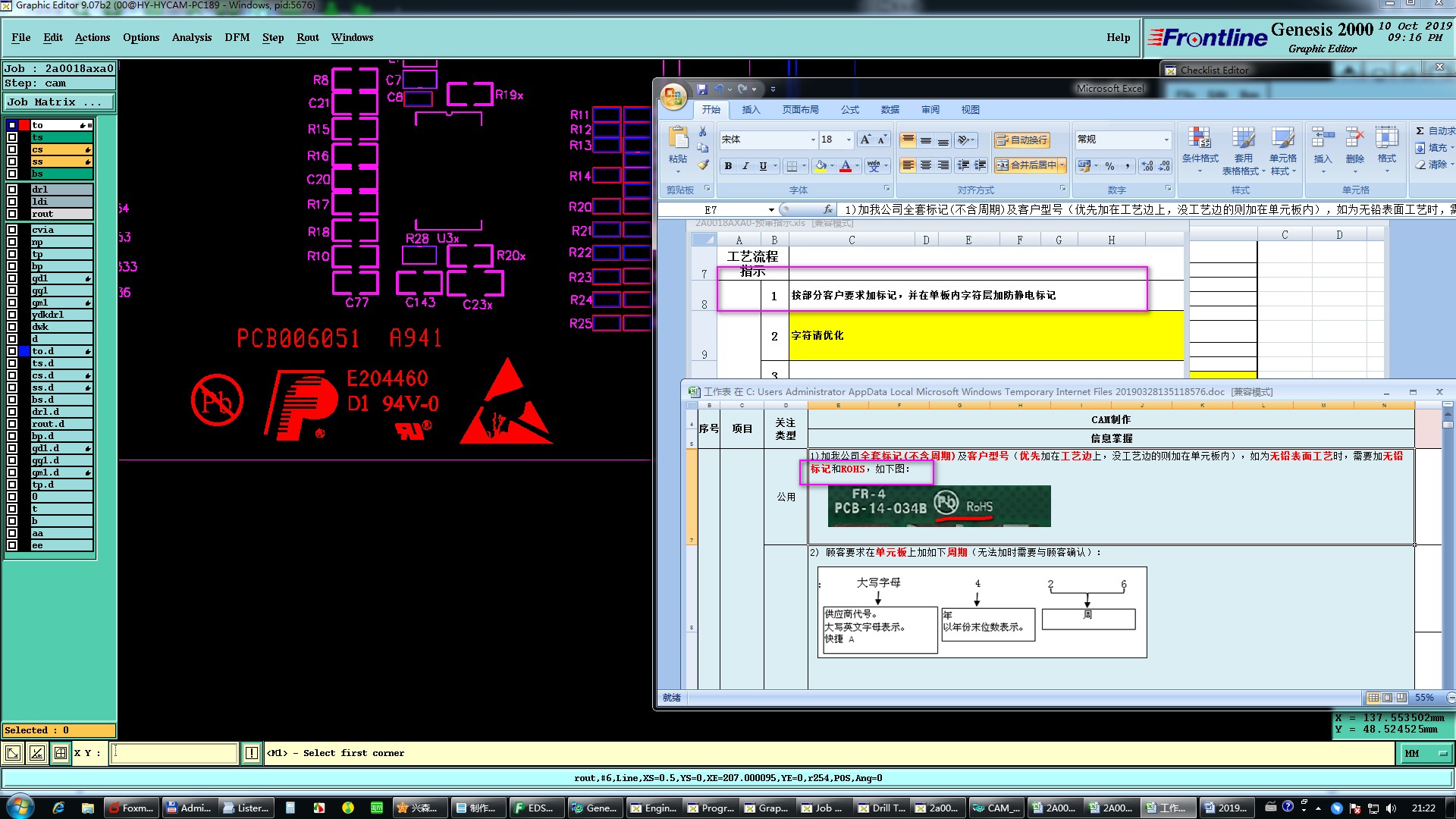Toggle visibility checkbox for layer rout
The height and width of the screenshot is (819, 1456).
(12, 214)
